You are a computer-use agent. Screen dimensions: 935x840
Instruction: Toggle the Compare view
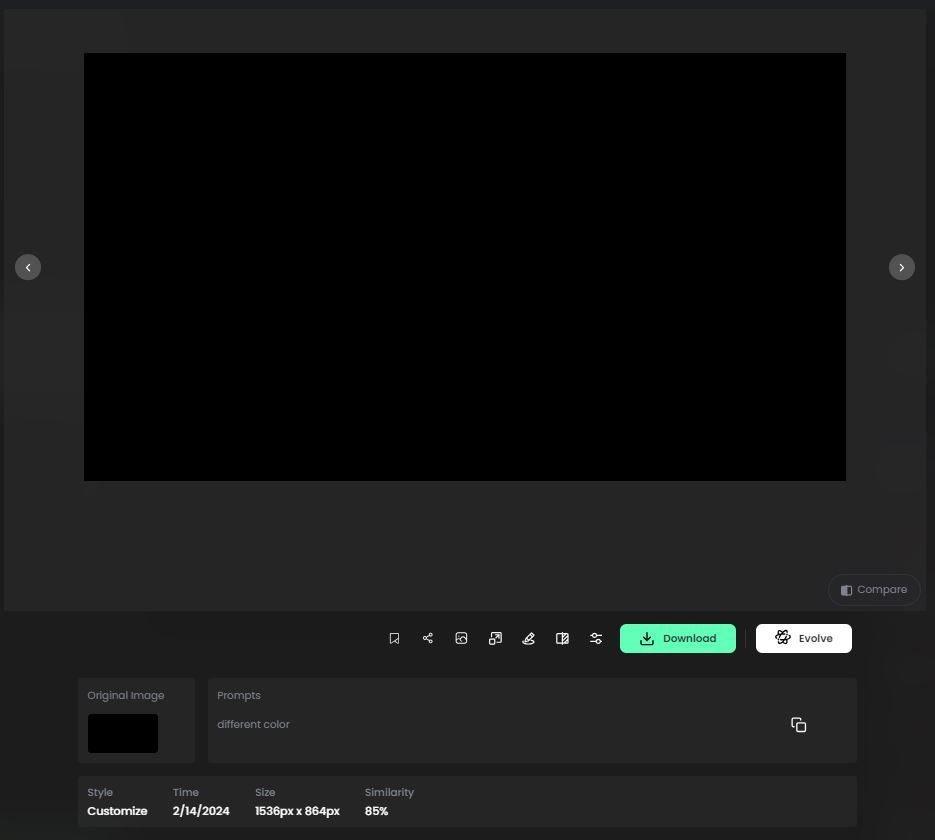[874, 590]
